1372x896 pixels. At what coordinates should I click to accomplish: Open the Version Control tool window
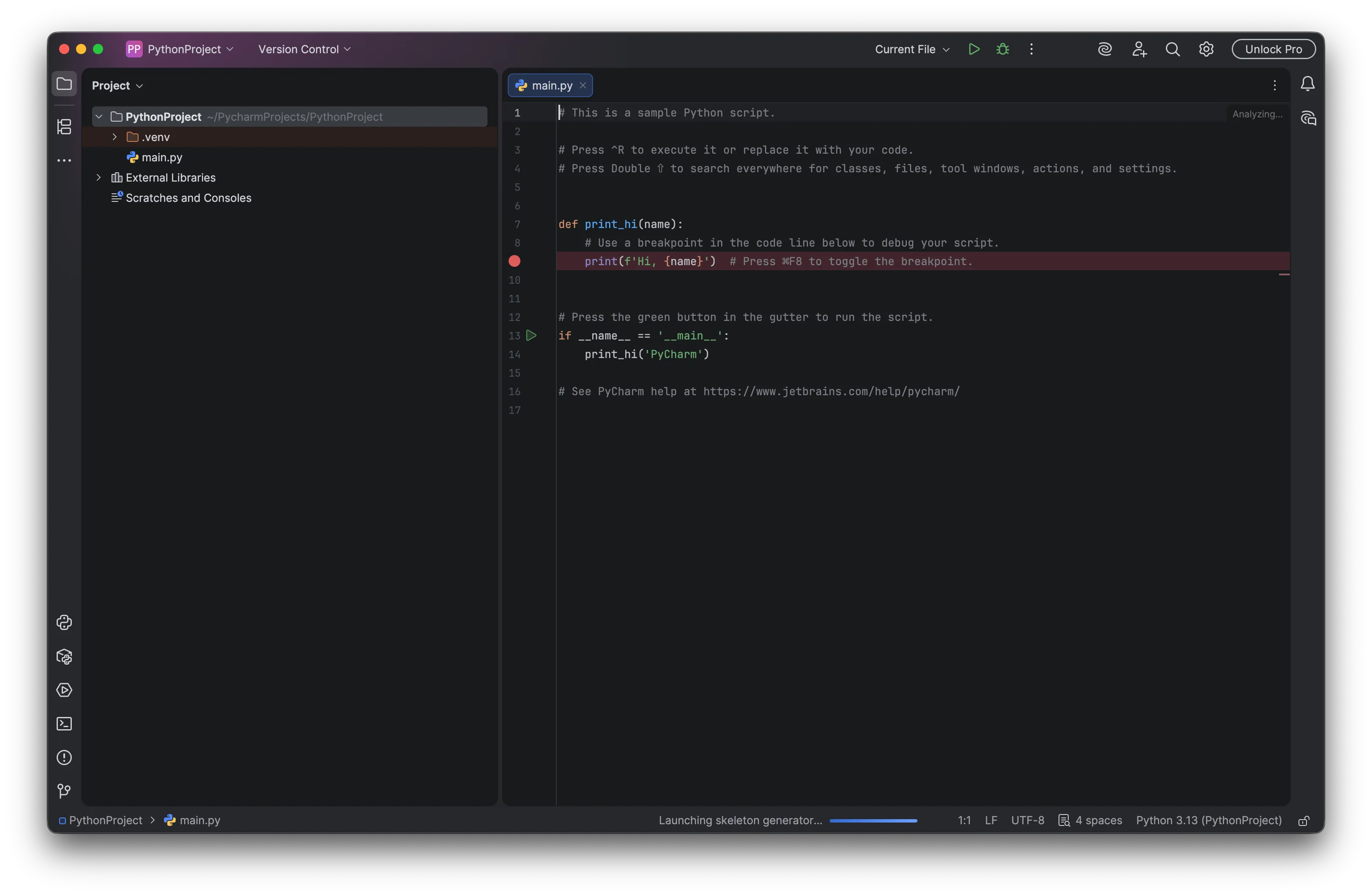pos(65,790)
